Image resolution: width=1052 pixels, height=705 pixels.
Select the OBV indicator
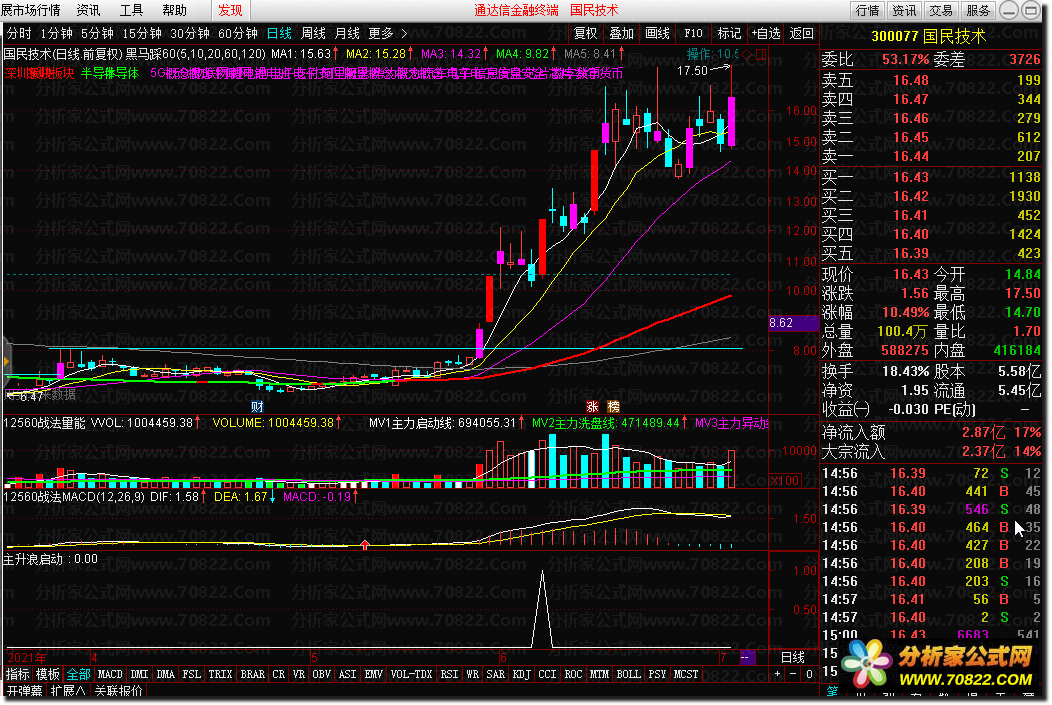tap(321, 674)
